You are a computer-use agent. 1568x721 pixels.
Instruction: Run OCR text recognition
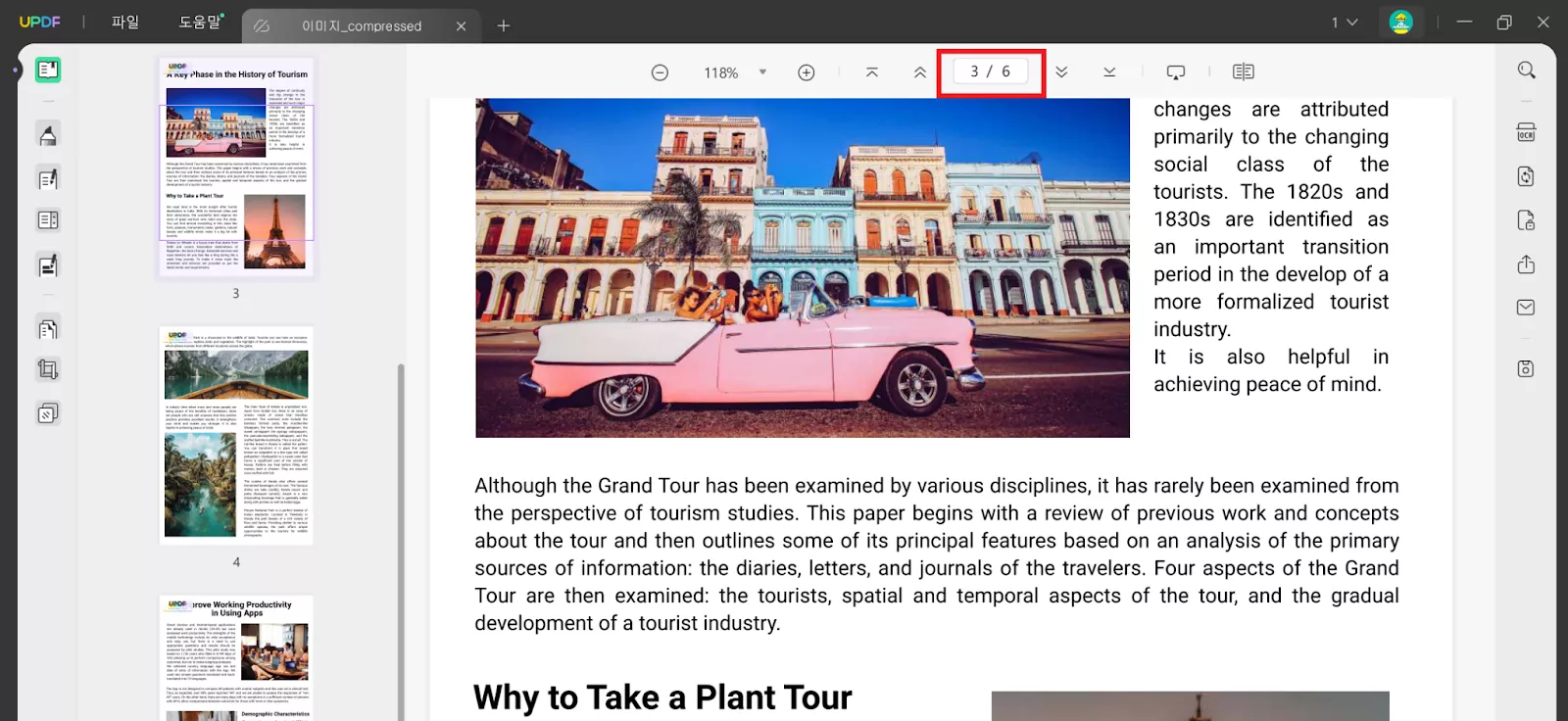coord(1526,132)
